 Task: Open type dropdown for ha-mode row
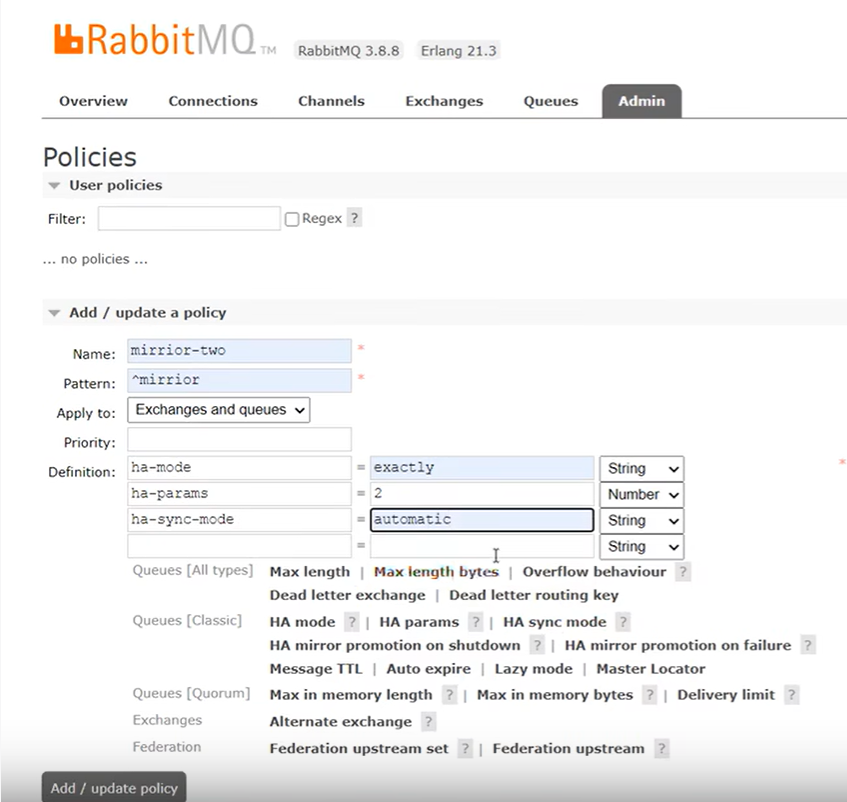(642, 468)
